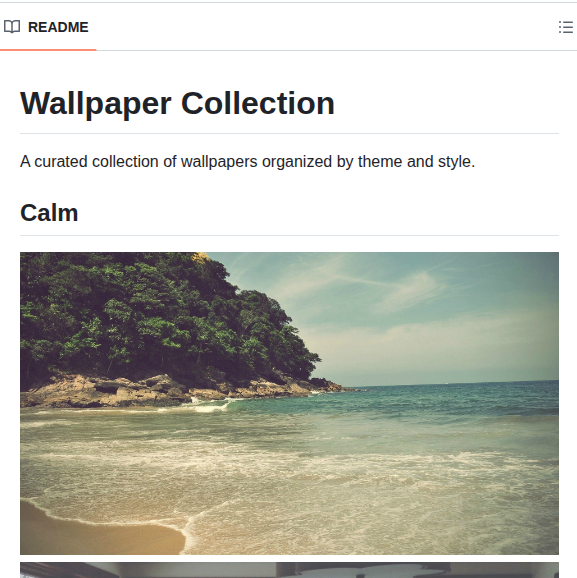Screen dimensions: 577x578
Task: Click the orange underline beneath README tab
Action: [48, 49]
